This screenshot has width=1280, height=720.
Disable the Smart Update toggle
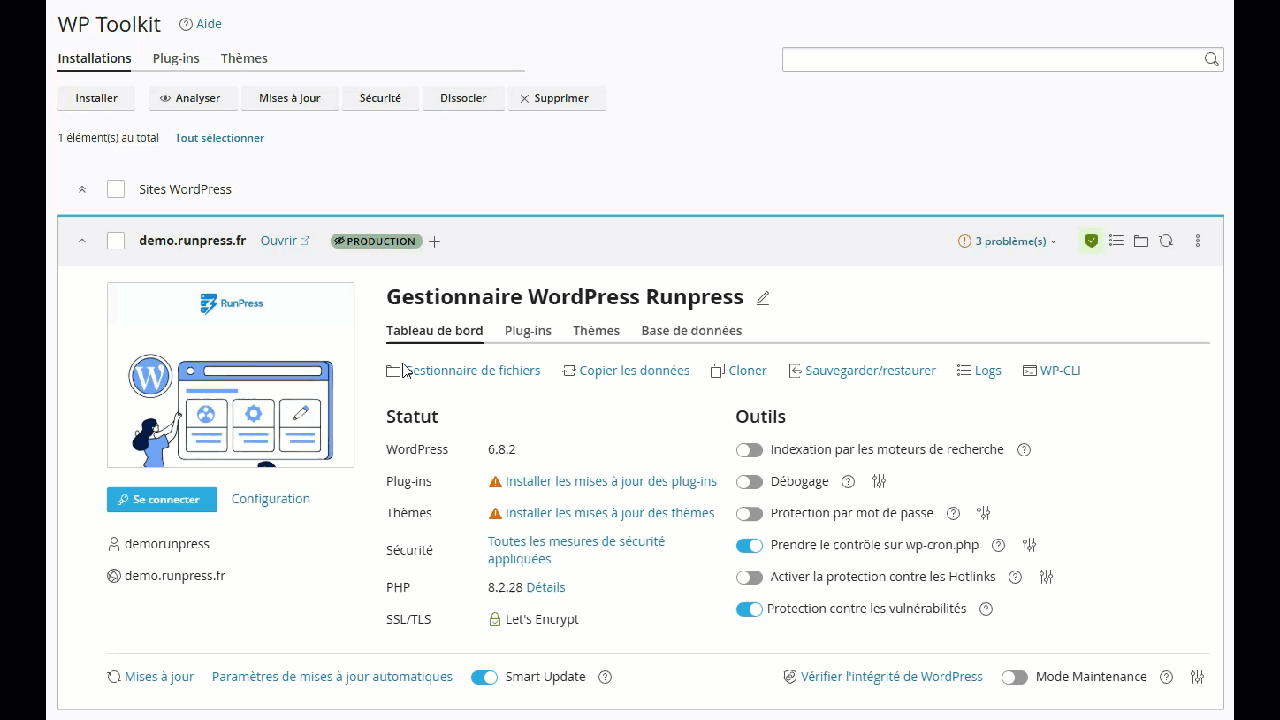point(484,677)
